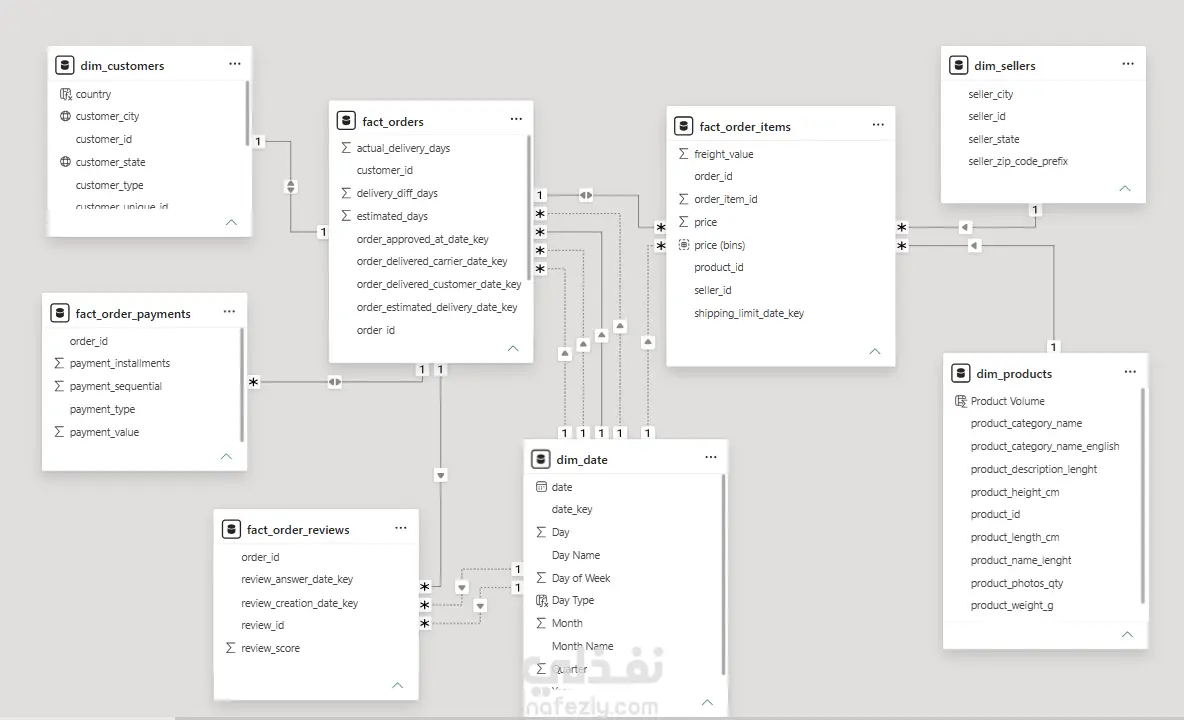Select the orders-to-reviews relationship direction arrow
This screenshot has width=1184, height=720.
click(440, 475)
